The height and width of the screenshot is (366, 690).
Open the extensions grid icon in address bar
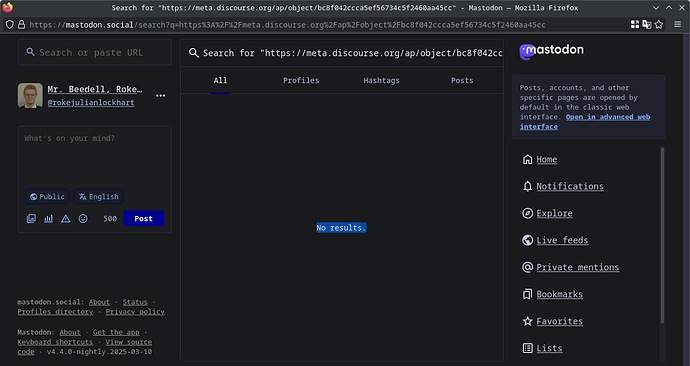tap(635, 25)
